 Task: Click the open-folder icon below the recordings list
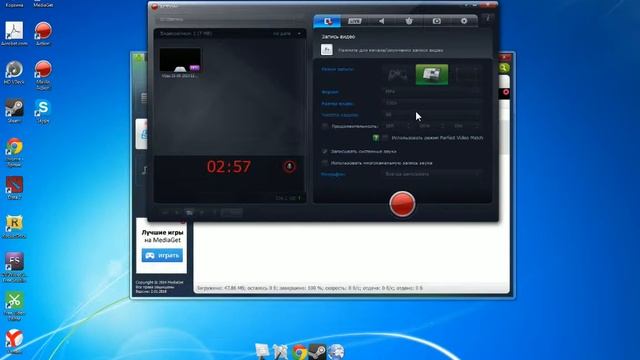tap(189, 212)
